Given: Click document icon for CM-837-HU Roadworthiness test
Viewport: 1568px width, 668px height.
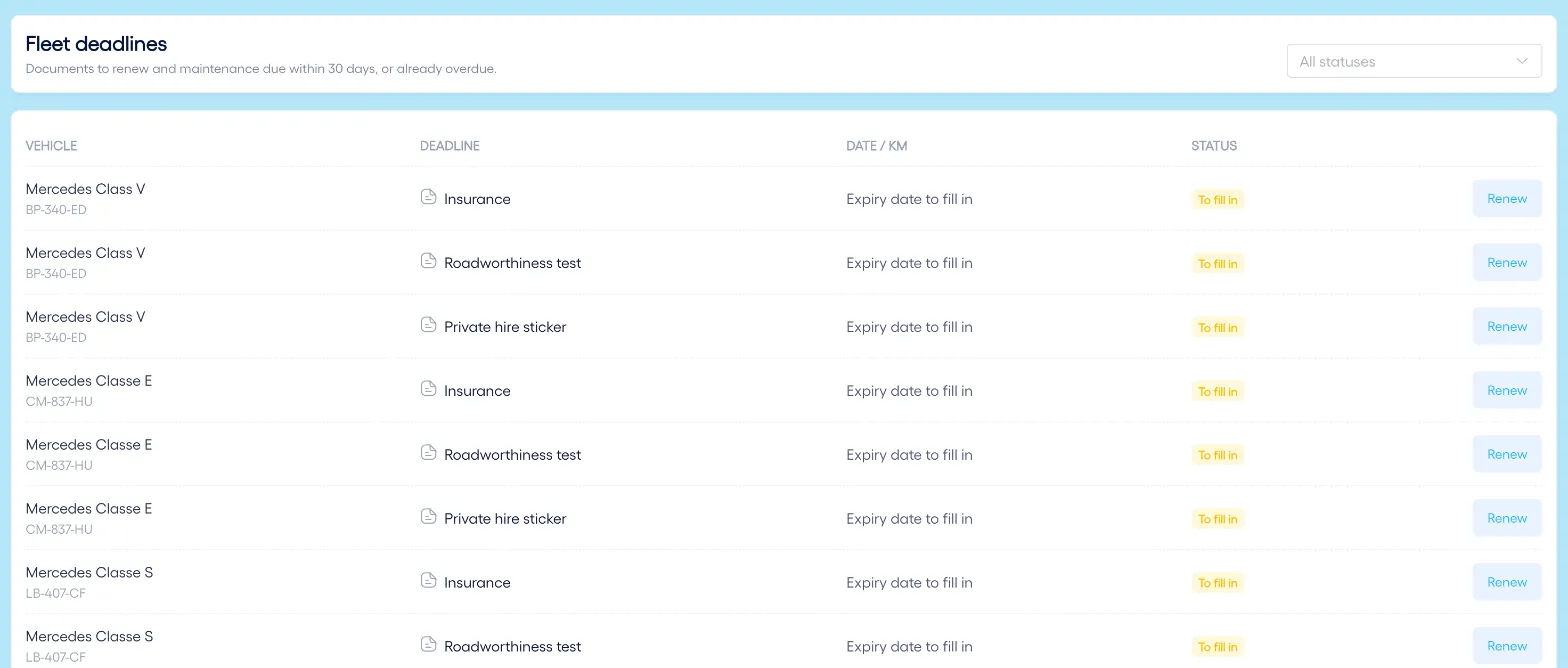Looking at the screenshot, I should [428, 453].
